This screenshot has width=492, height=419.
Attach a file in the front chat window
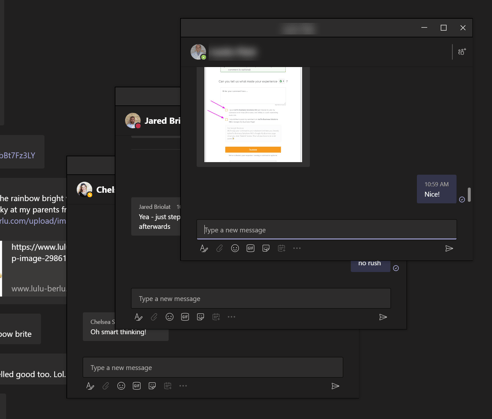pyautogui.click(x=219, y=248)
